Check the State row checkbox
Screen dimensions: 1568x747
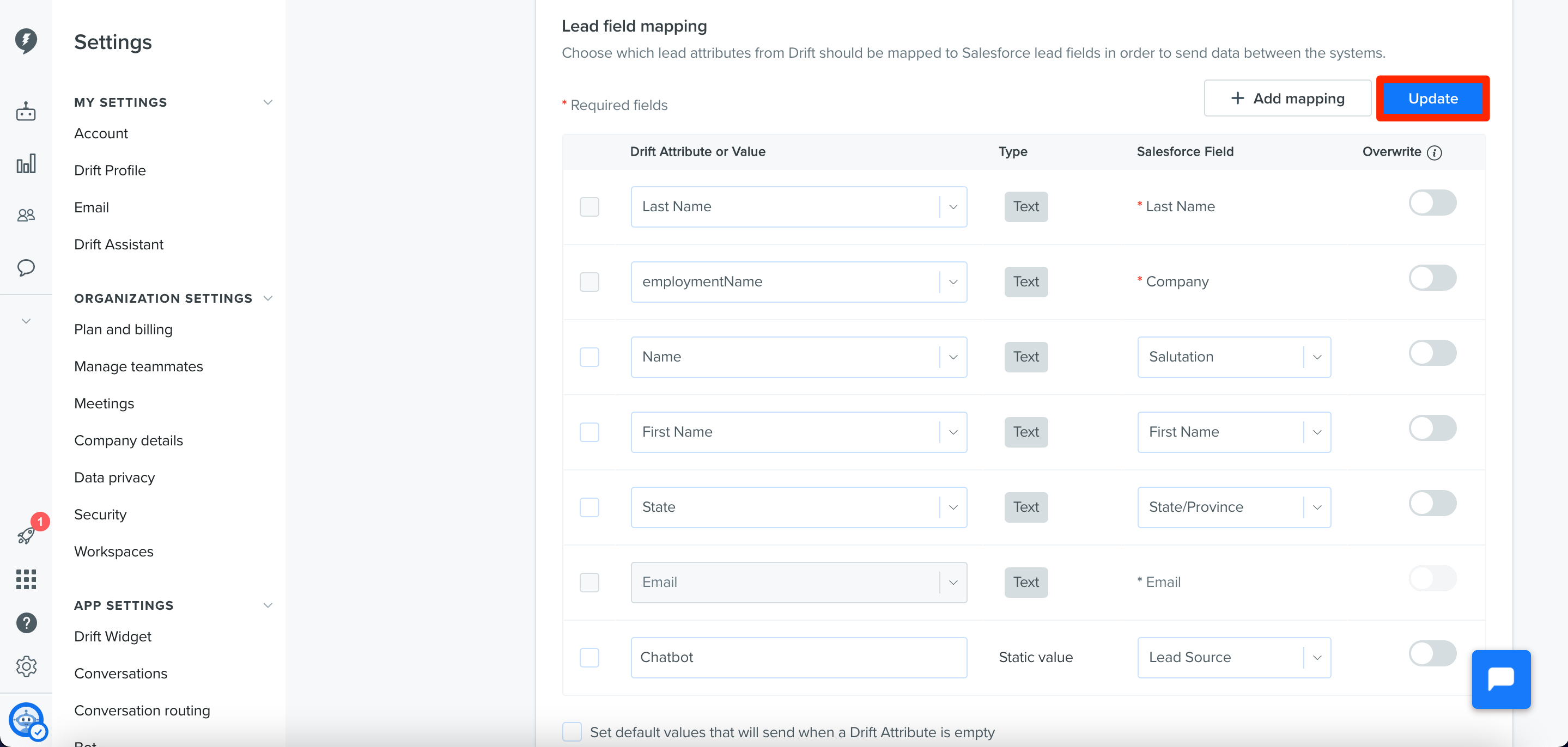(589, 507)
